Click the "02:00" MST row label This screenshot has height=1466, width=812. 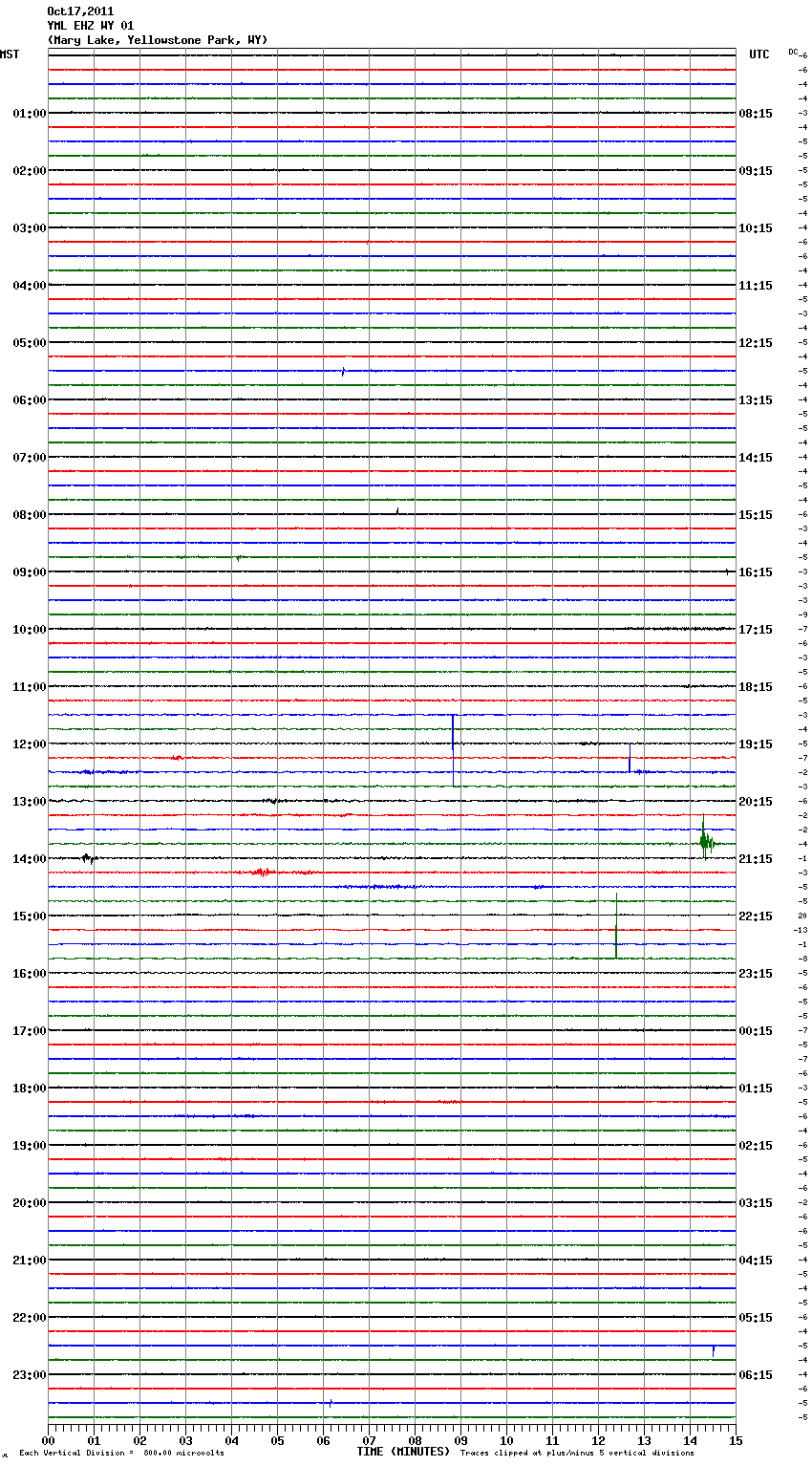pos(30,171)
